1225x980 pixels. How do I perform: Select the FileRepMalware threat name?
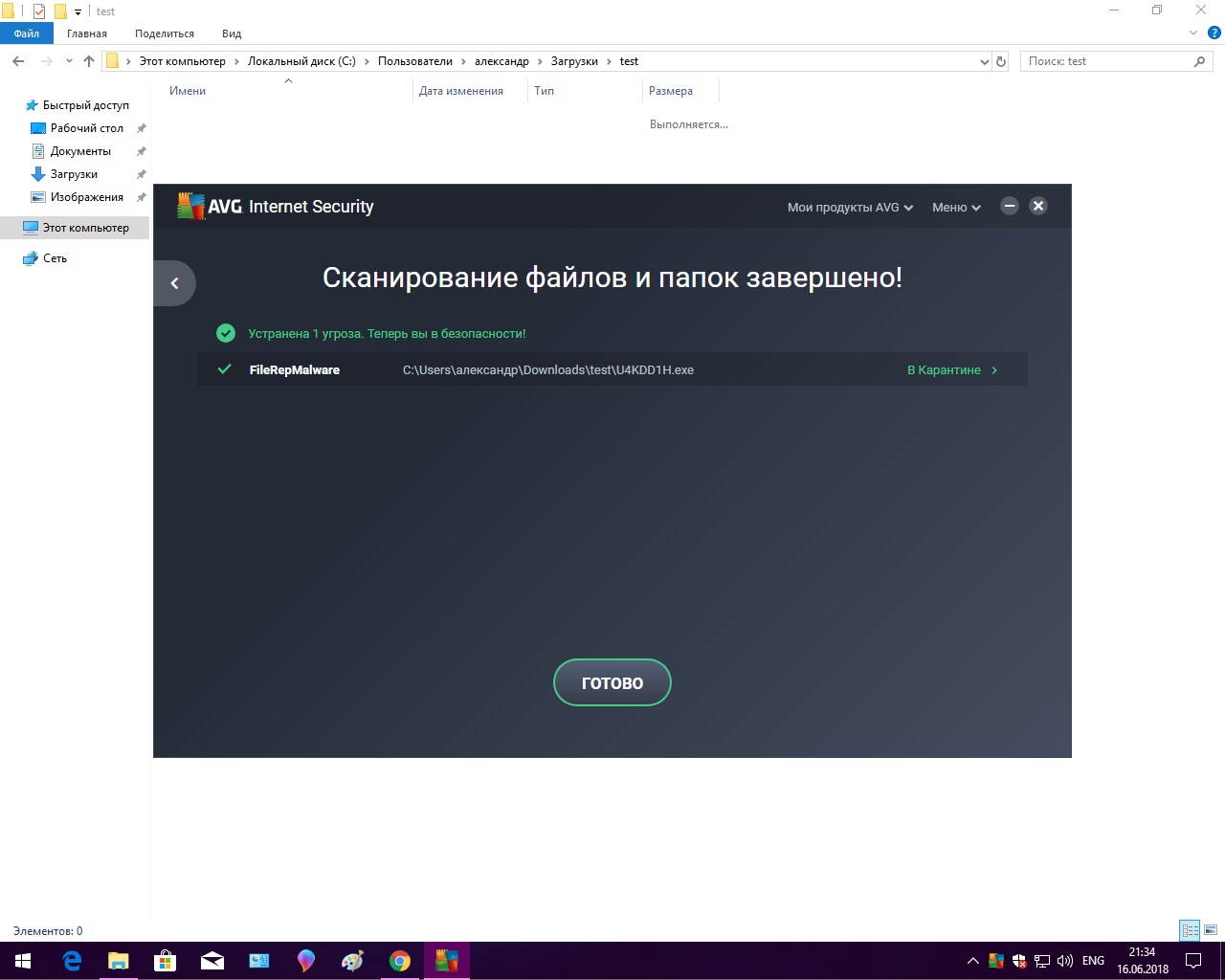295,370
